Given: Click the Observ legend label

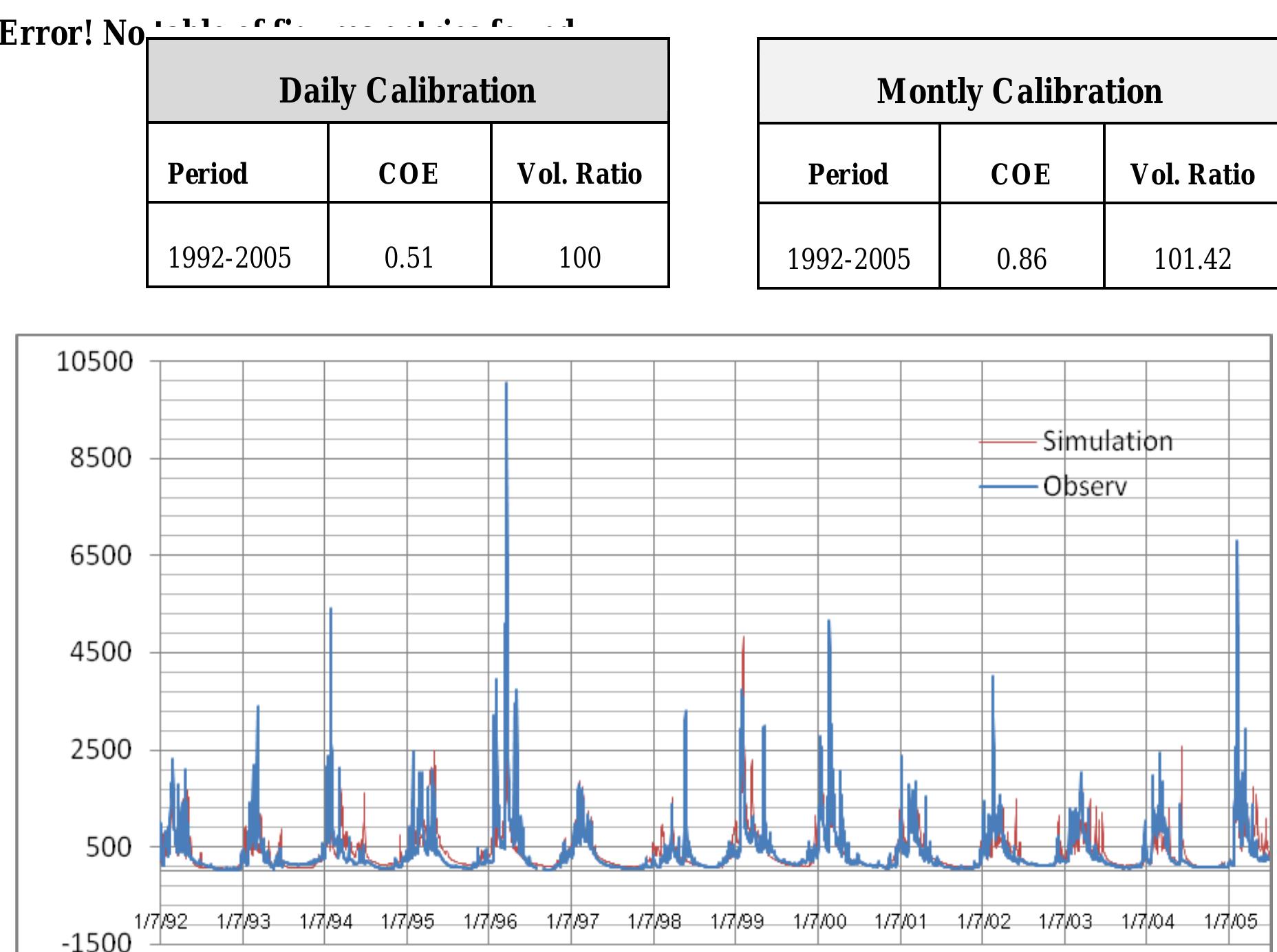Looking at the screenshot, I should [x=1085, y=486].
